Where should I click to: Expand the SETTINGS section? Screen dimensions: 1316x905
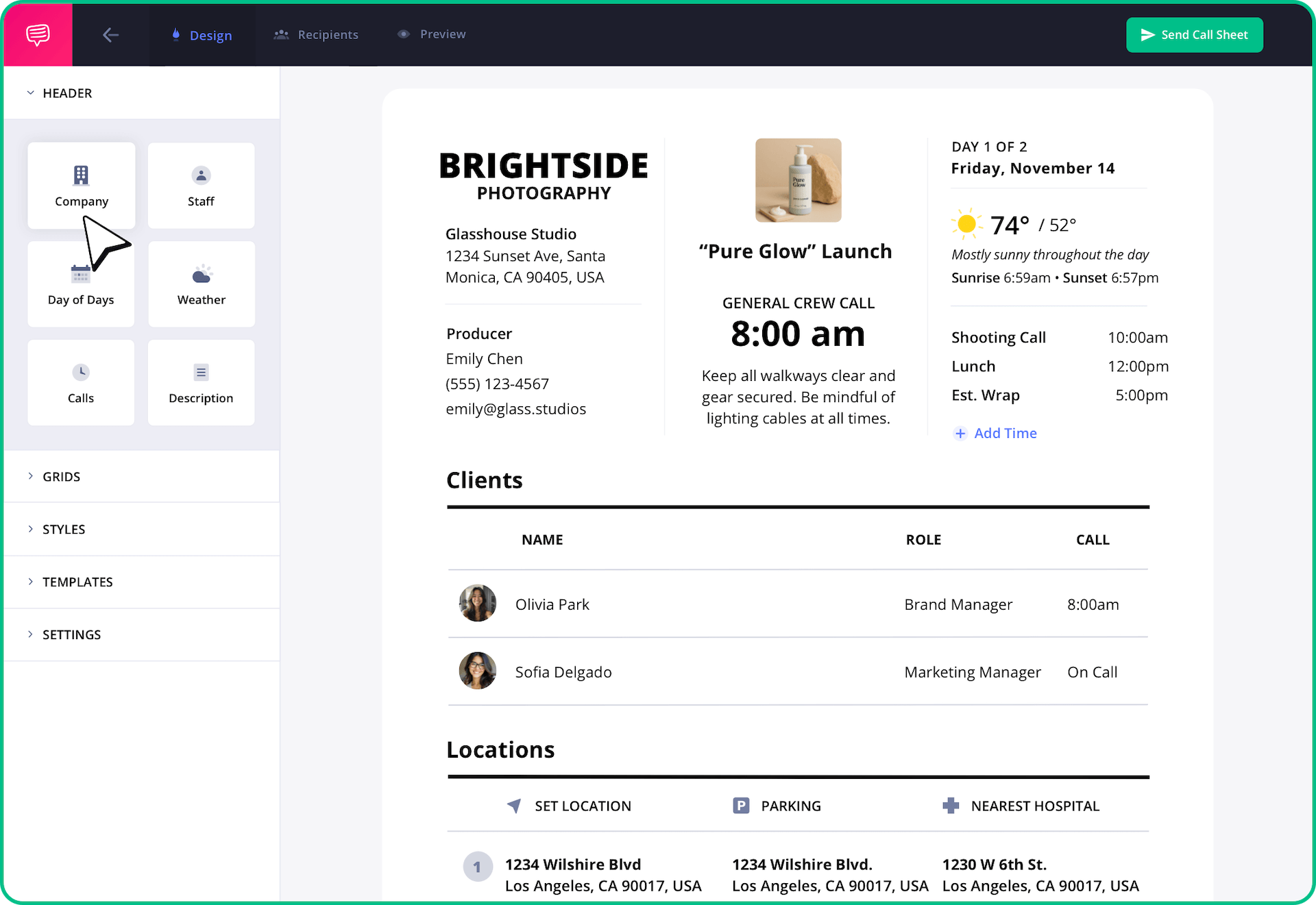coord(71,635)
